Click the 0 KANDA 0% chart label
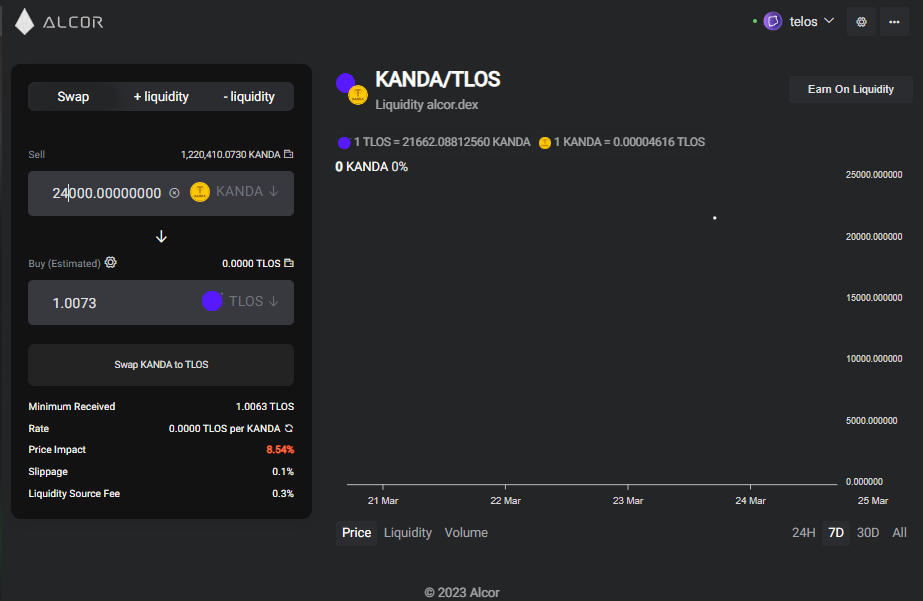Image resolution: width=923 pixels, height=601 pixels. pos(371,167)
